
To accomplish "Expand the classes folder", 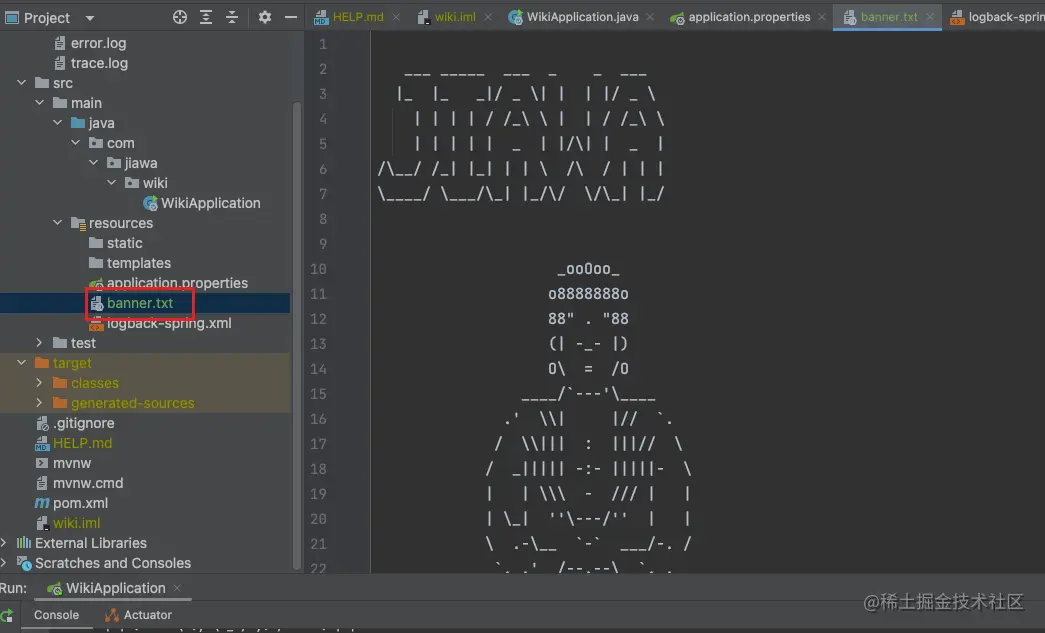I will [39, 382].
